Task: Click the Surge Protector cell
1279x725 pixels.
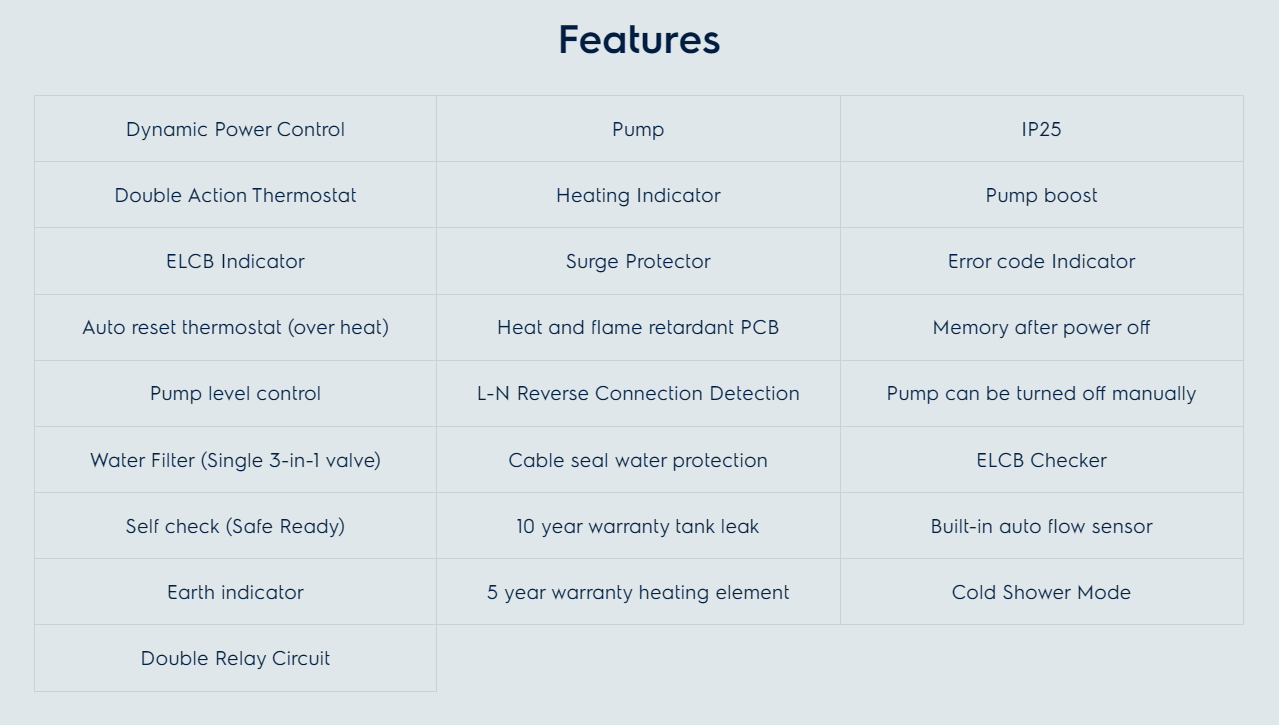Action: pos(638,262)
